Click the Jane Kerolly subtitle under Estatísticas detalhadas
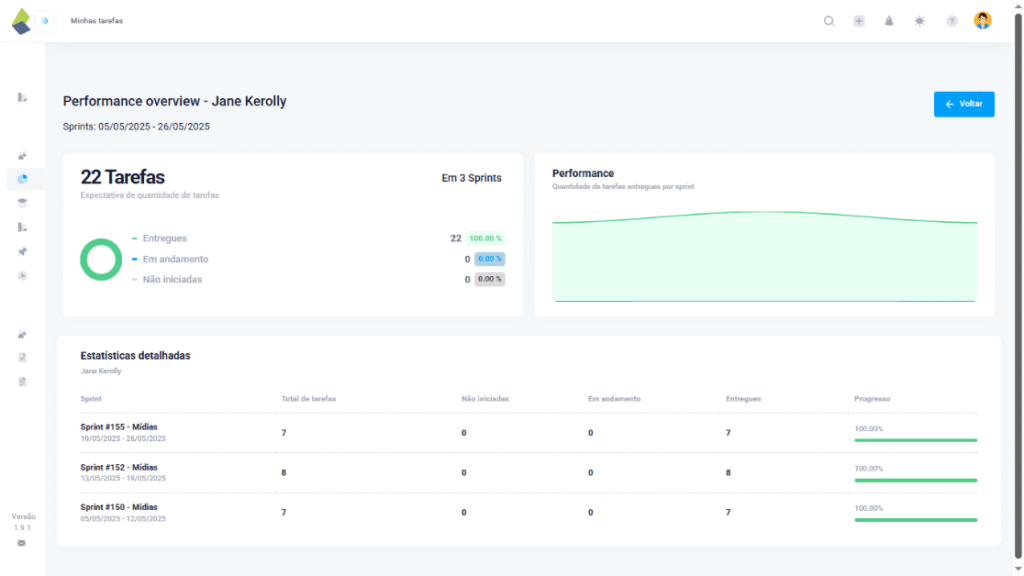The height and width of the screenshot is (576, 1024). 101,371
